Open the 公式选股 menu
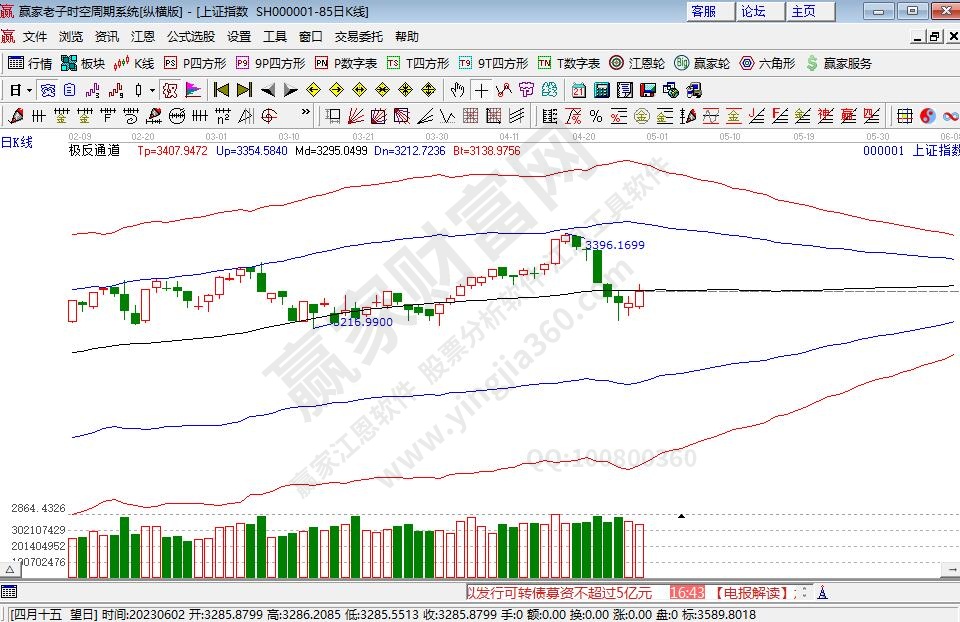The width and height of the screenshot is (960, 622). pyautogui.click(x=190, y=37)
